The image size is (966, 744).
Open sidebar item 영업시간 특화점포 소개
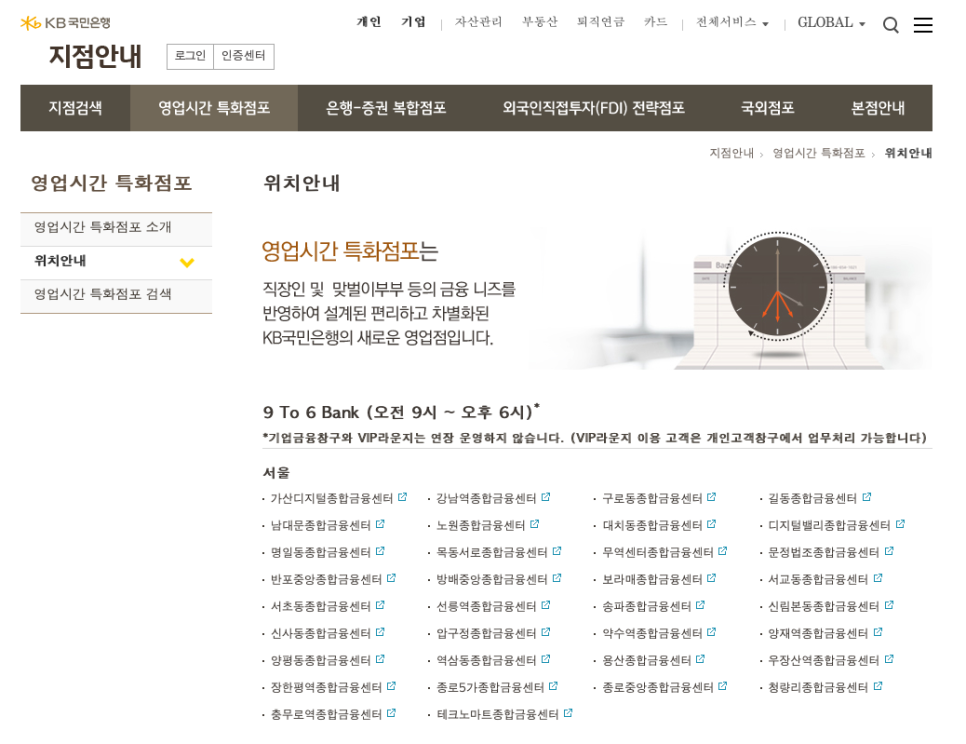pyautogui.click(x=116, y=227)
